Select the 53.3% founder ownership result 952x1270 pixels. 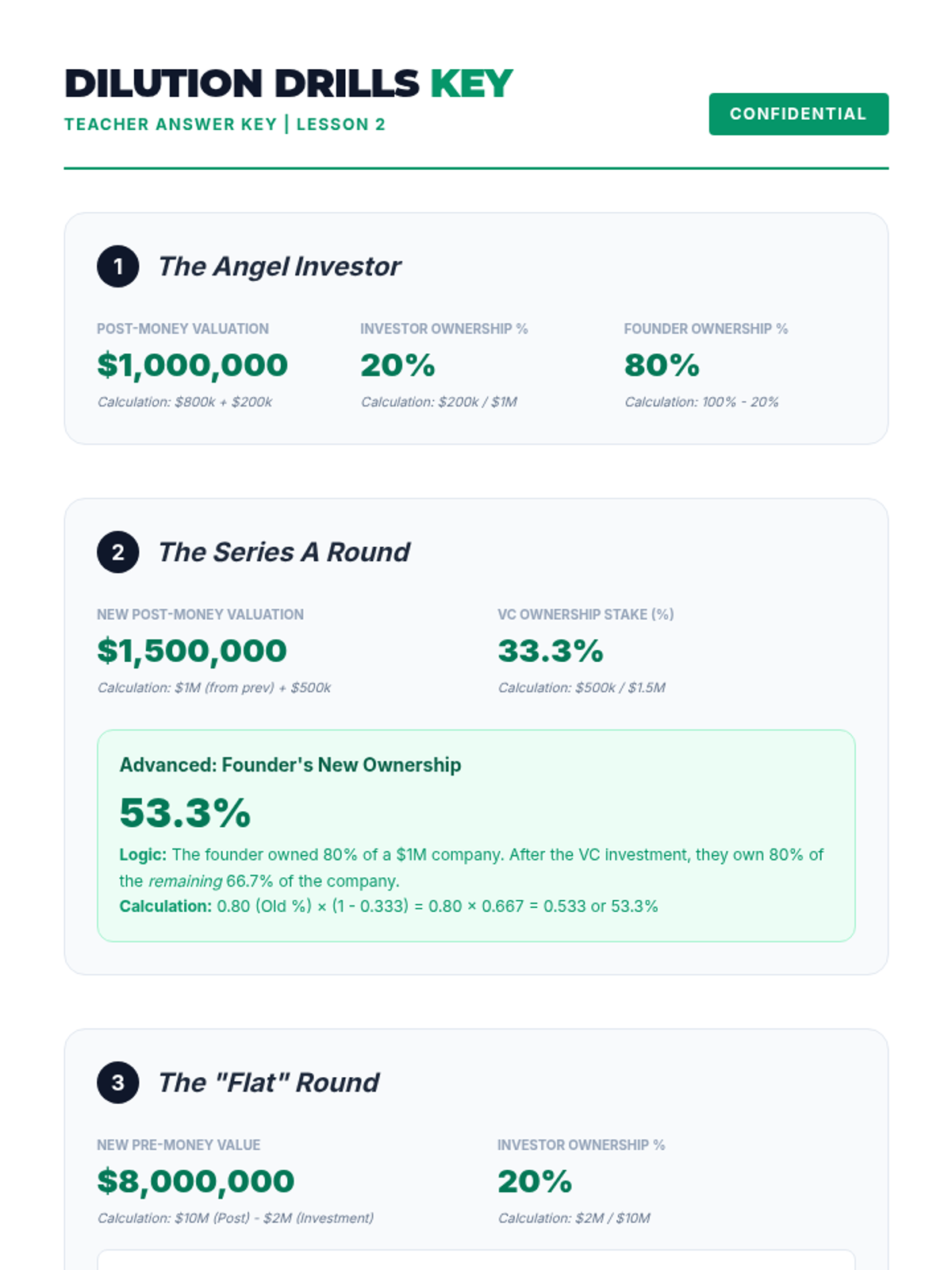[x=185, y=813]
